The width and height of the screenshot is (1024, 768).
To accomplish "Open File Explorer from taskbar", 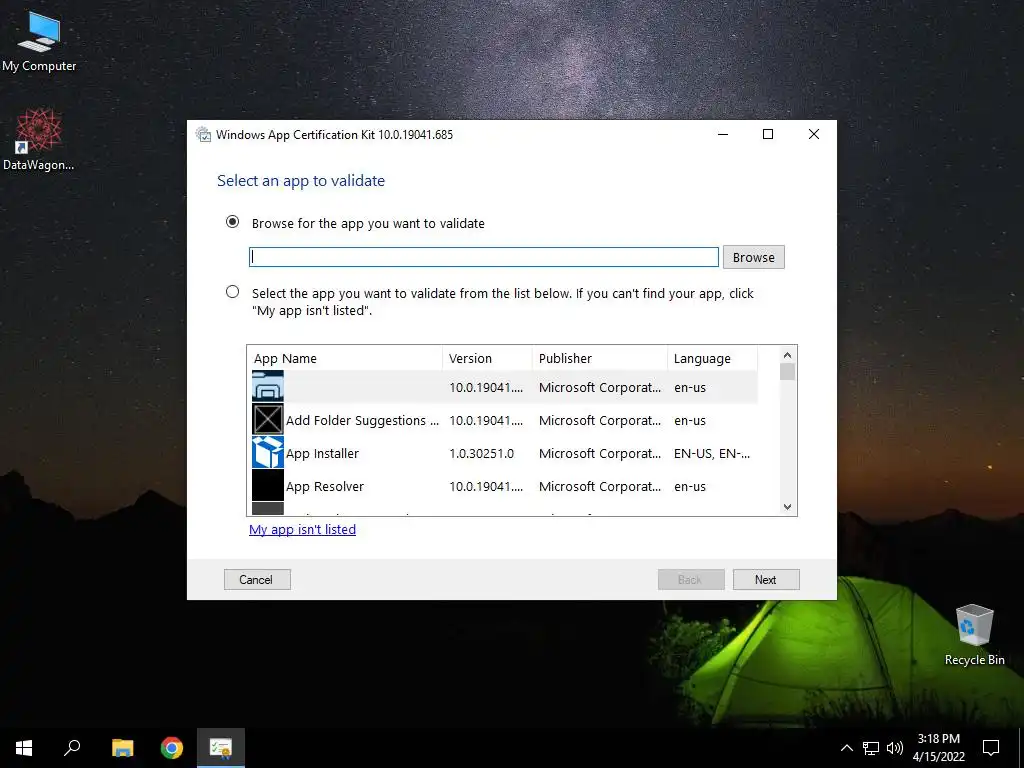I will (122, 748).
